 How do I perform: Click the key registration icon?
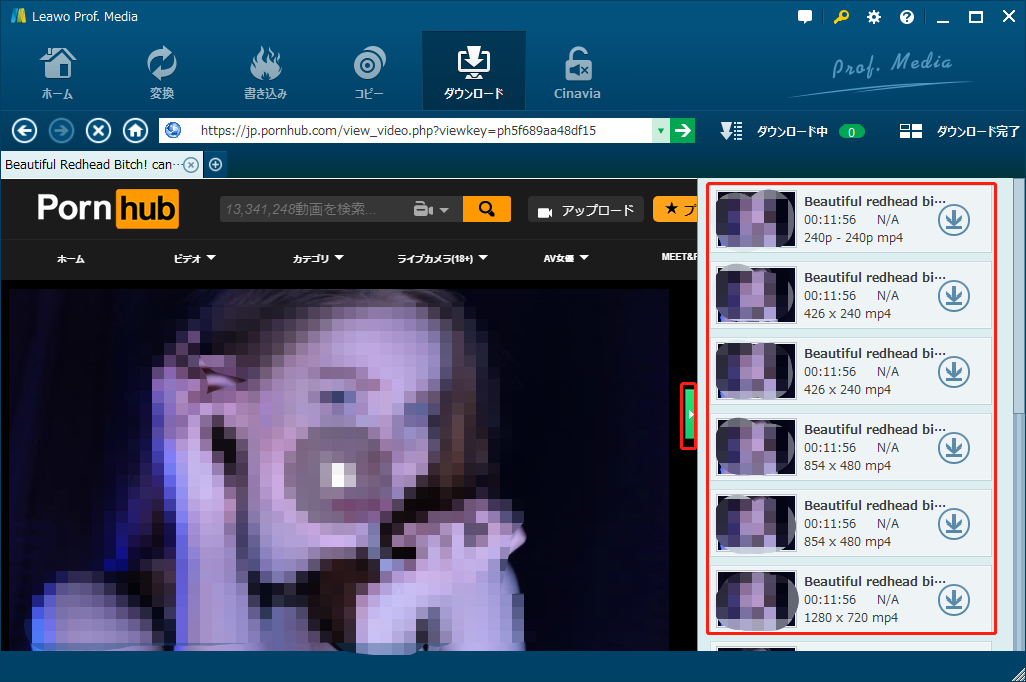click(x=841, y=17)
